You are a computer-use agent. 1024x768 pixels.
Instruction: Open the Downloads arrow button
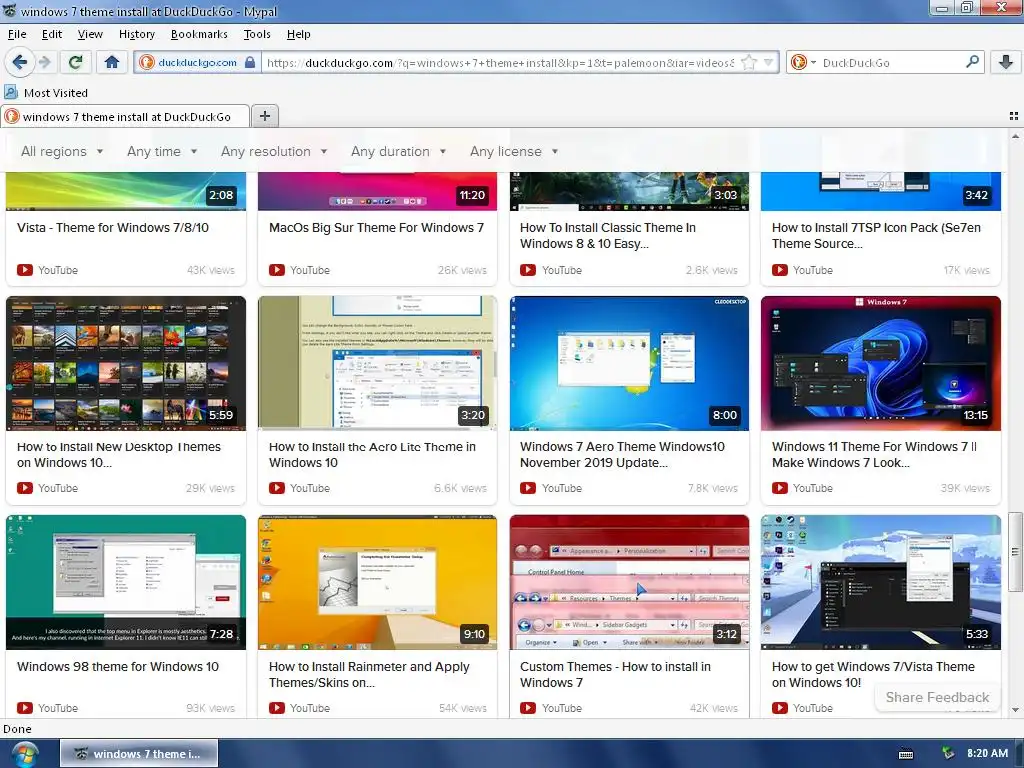tap(1006, 62)
